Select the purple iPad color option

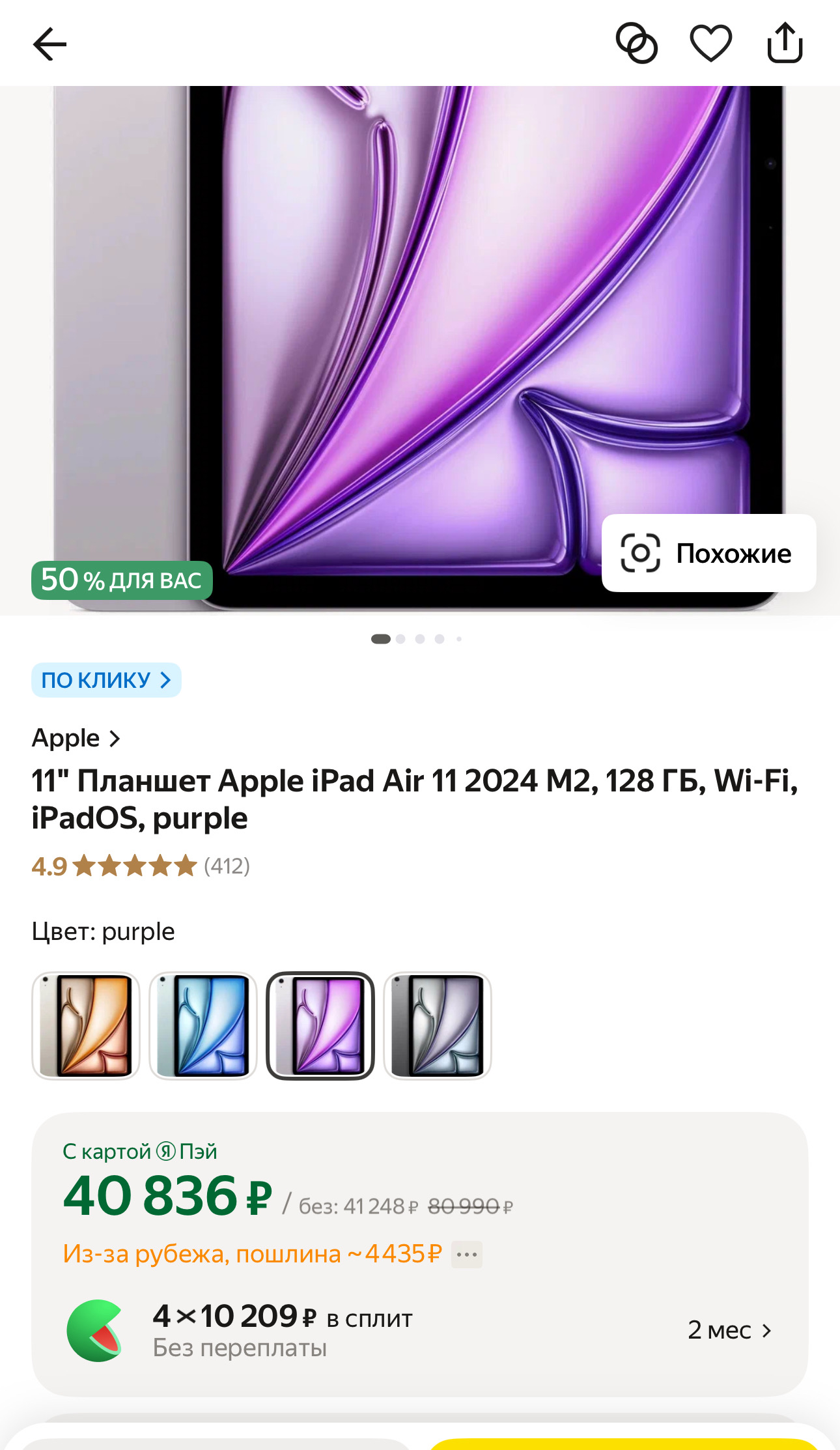(x=320, y=1025)
